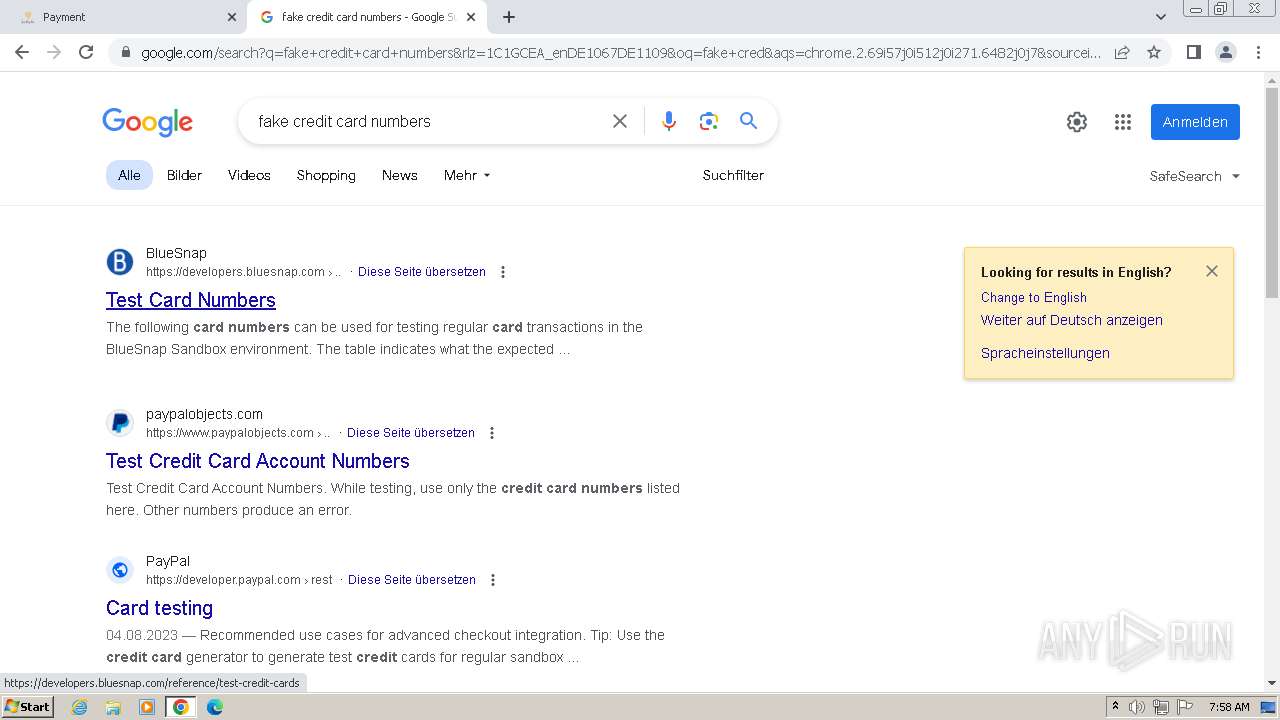View site information lock icon
The image size is (1280, 720).
tap(125, 53)
